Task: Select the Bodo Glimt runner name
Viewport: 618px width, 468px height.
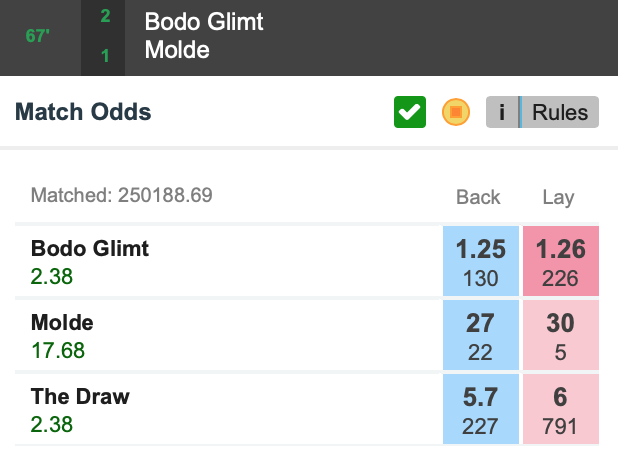Action: point(90,249)
